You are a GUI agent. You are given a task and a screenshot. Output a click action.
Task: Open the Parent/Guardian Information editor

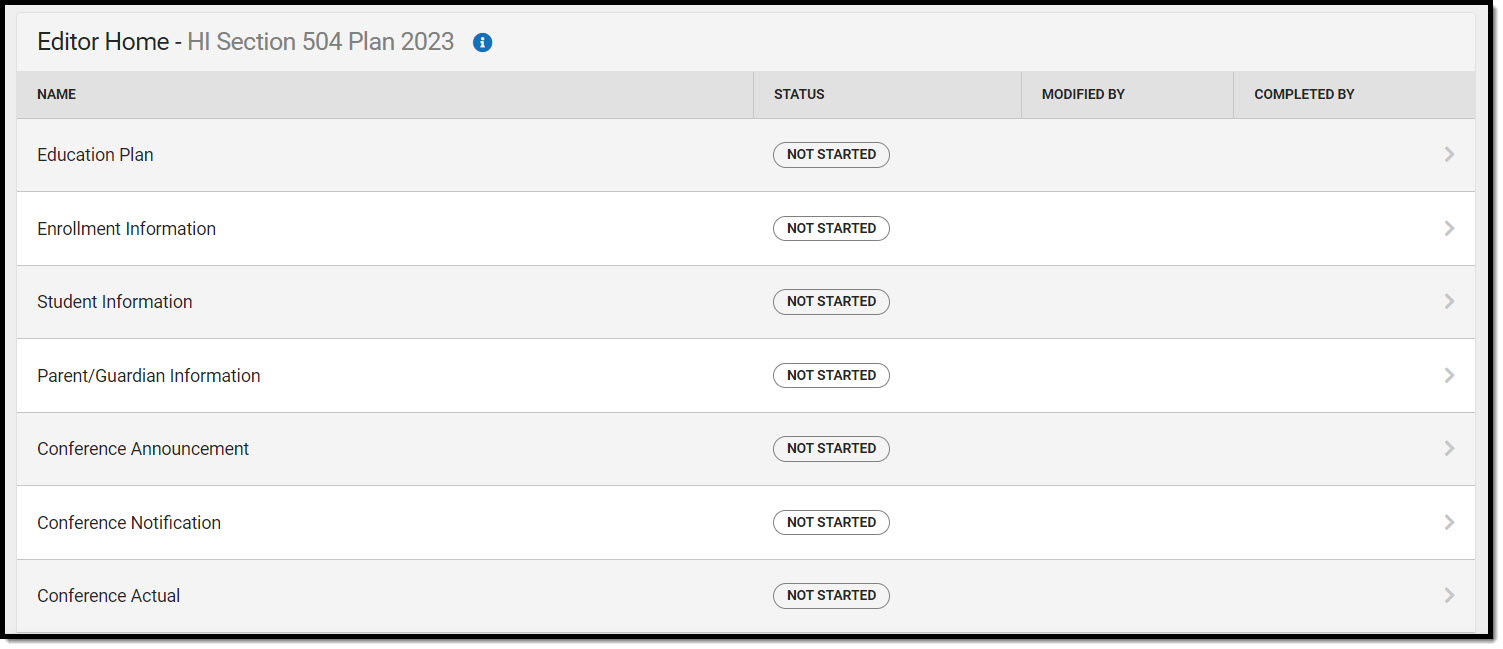tap(148, 376)
